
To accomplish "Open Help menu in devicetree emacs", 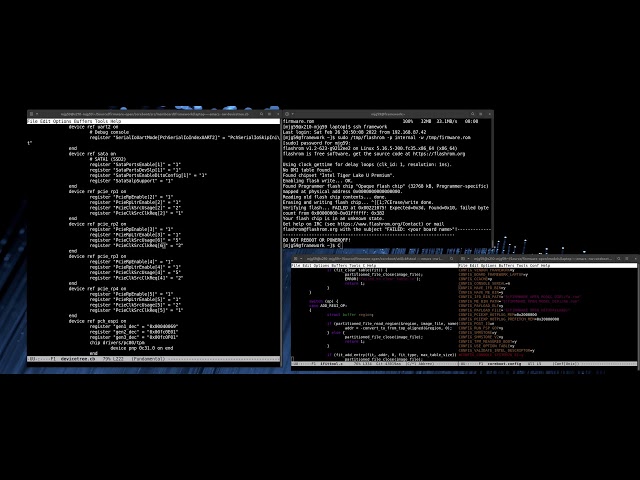I will (x=116, y=121).
